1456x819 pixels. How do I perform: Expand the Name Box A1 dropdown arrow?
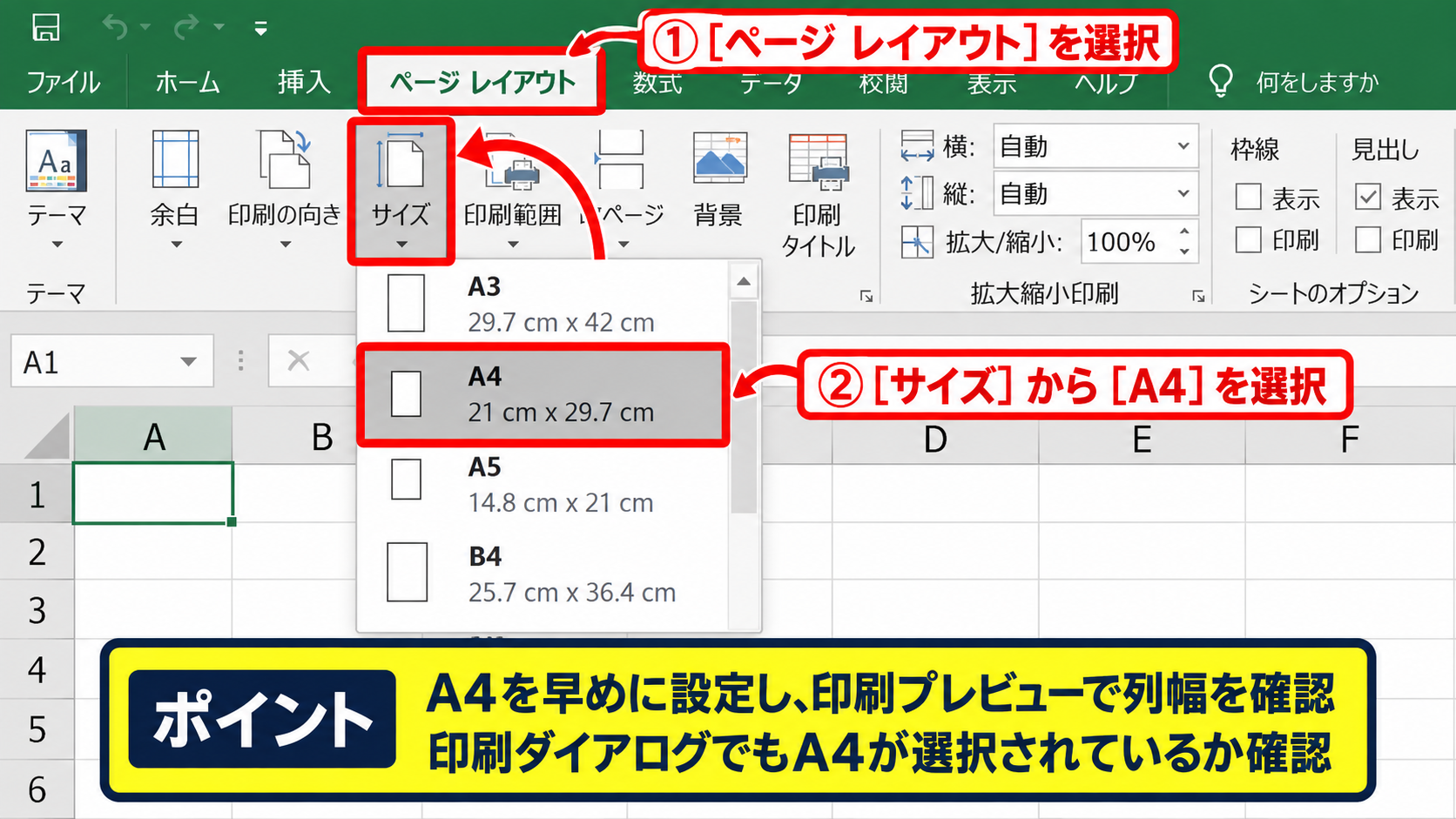[x=188, y=361]
